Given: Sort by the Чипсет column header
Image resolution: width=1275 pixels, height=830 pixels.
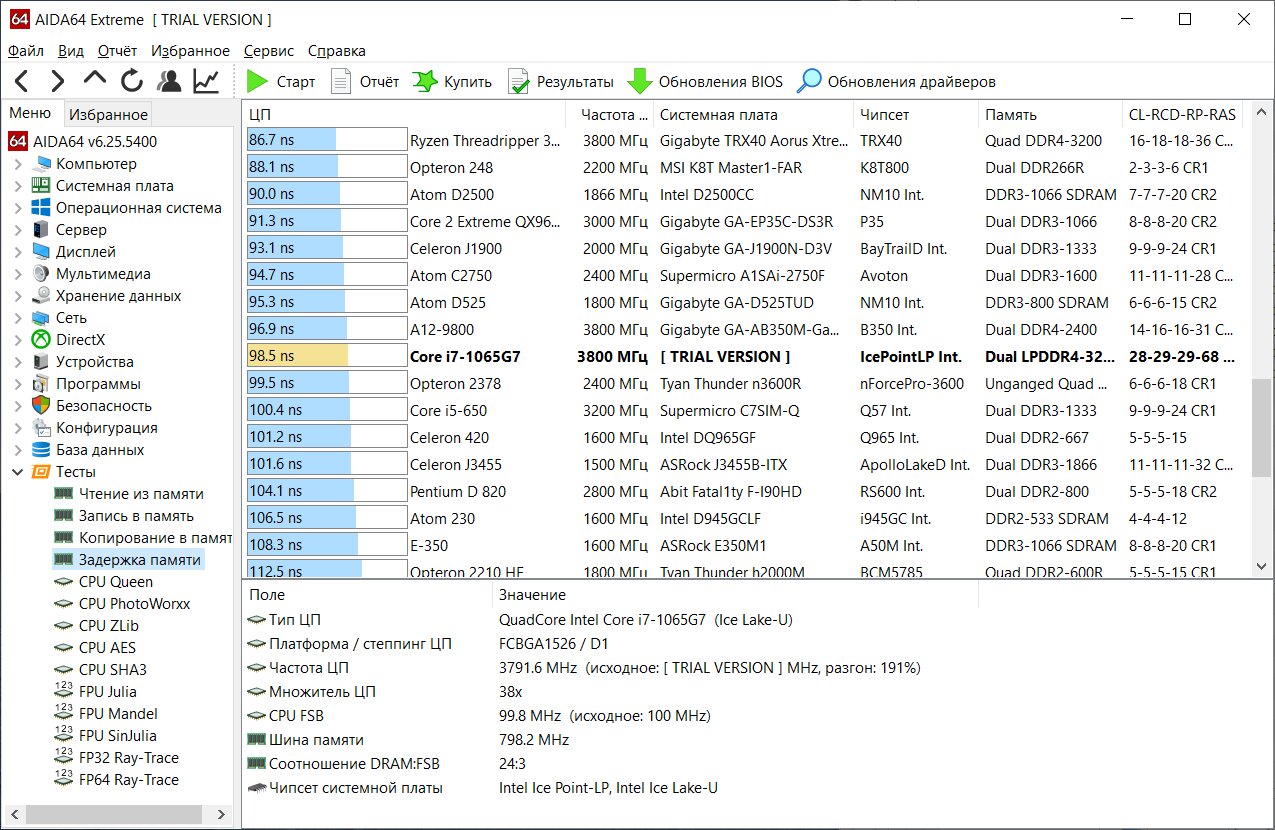Looking at the screenshot, I should [x=916, y=115].
